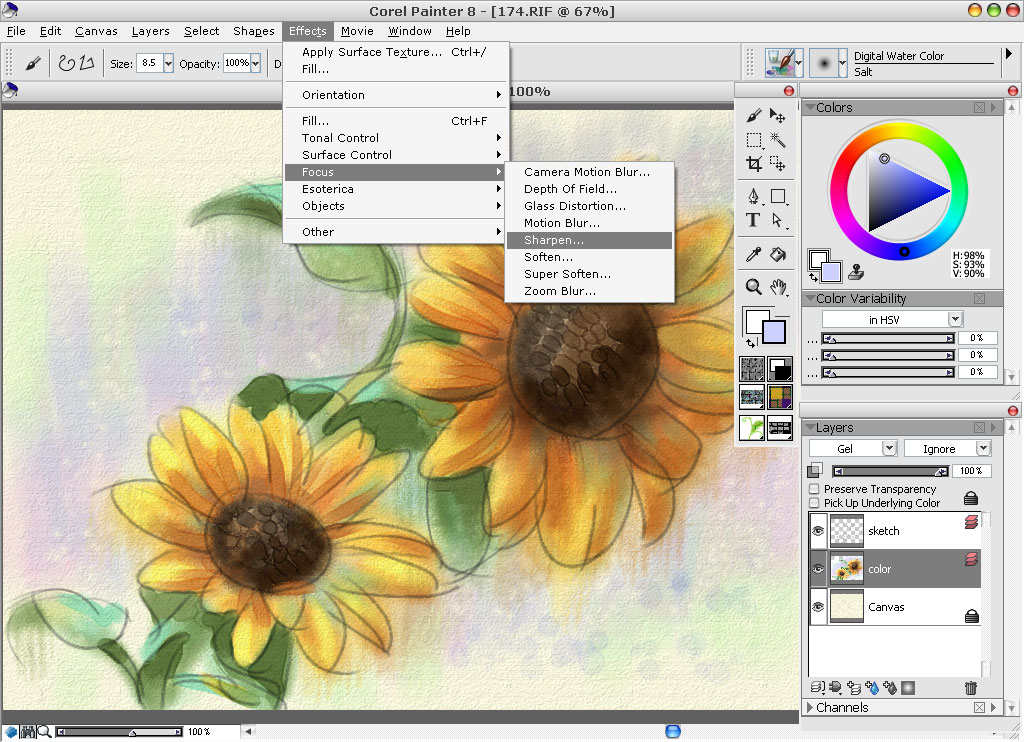1024x742 pixels.
Task: Delete layer with trash can icon
Action: tap(970, 687)
